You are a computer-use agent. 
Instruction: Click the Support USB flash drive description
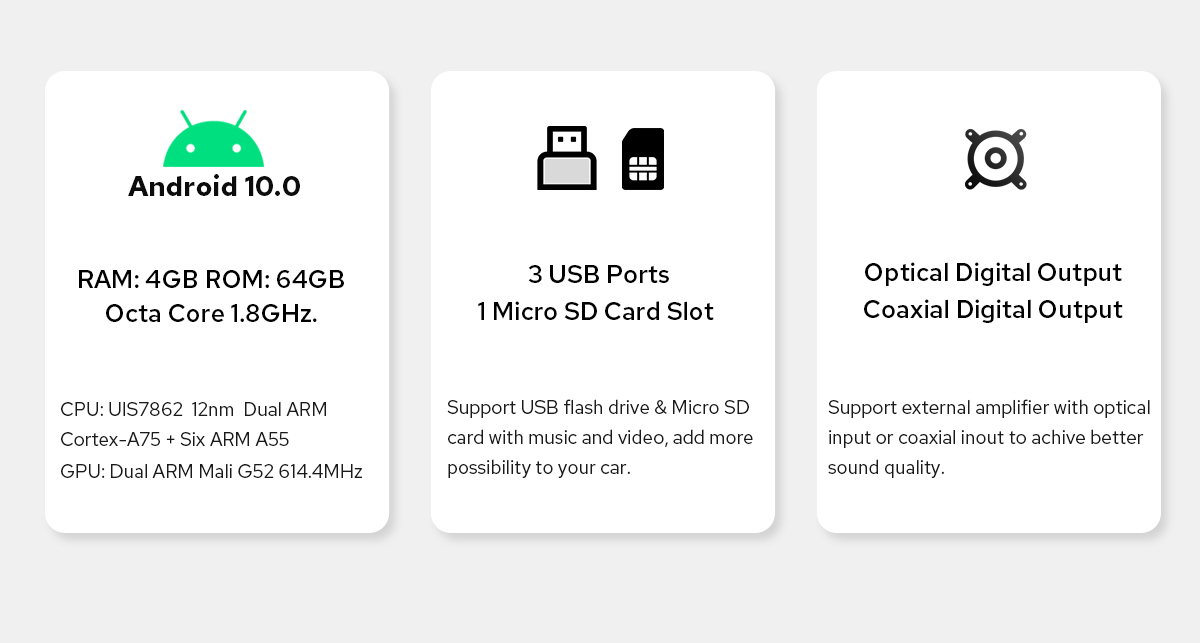pyautogui.click(x=600, y=437)
